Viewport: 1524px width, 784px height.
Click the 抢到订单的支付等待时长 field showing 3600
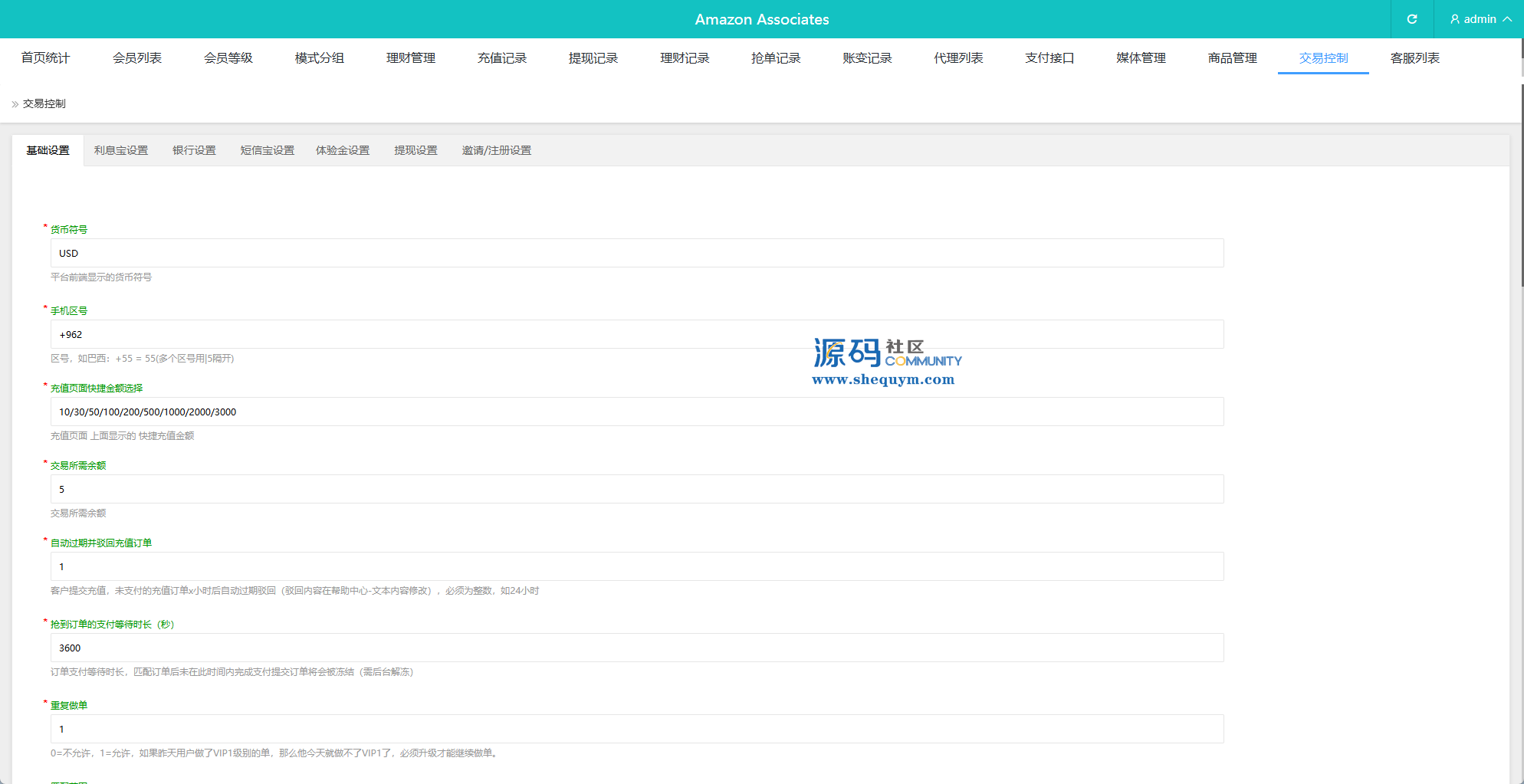636,648
